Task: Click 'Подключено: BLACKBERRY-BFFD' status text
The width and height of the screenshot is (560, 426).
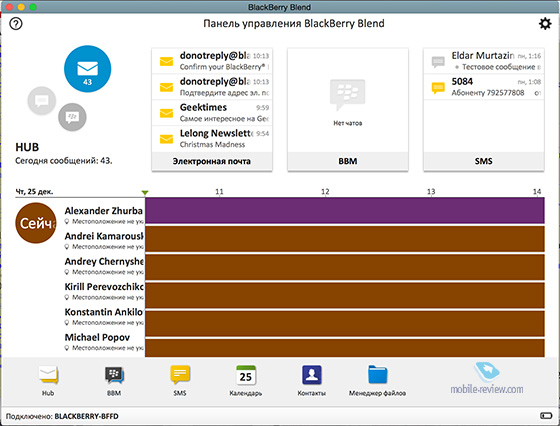Action: click(62, 416)
